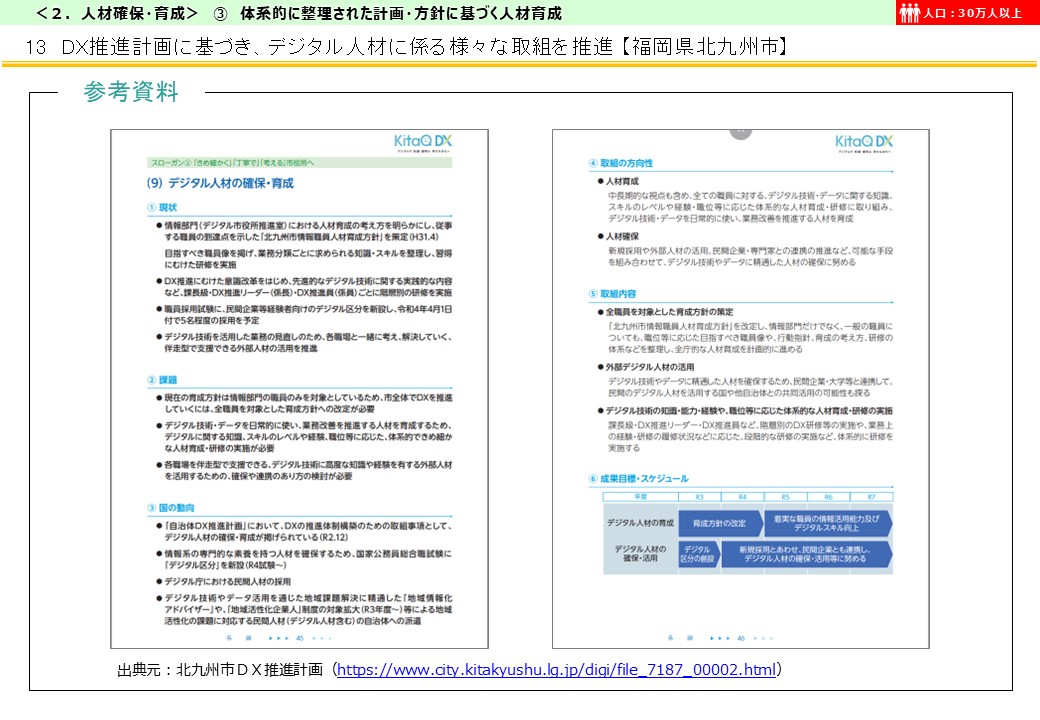Select the right page thumbnail with schedule chart

tap(740, 389)
